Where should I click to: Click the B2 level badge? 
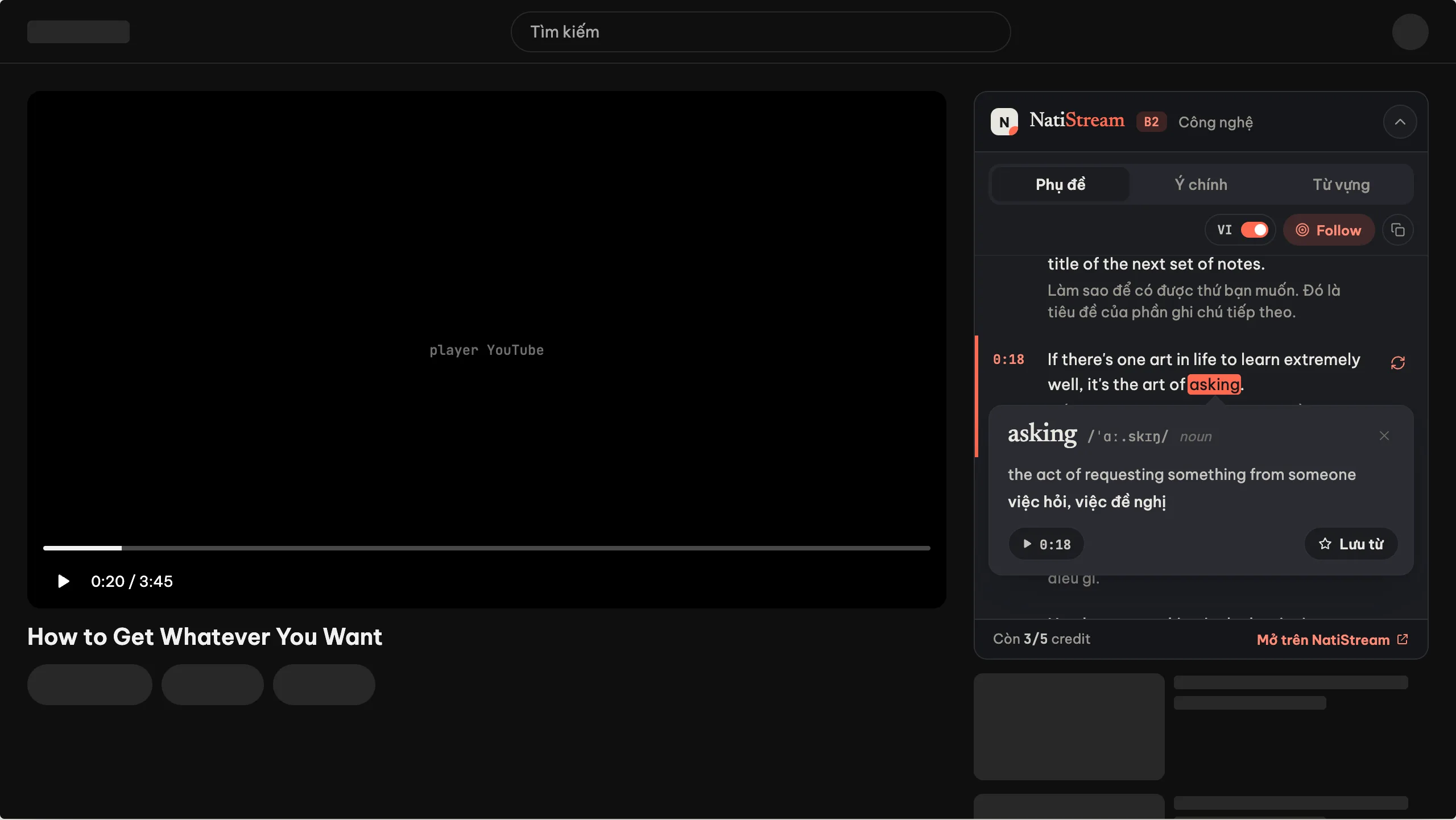(1151, 122)
